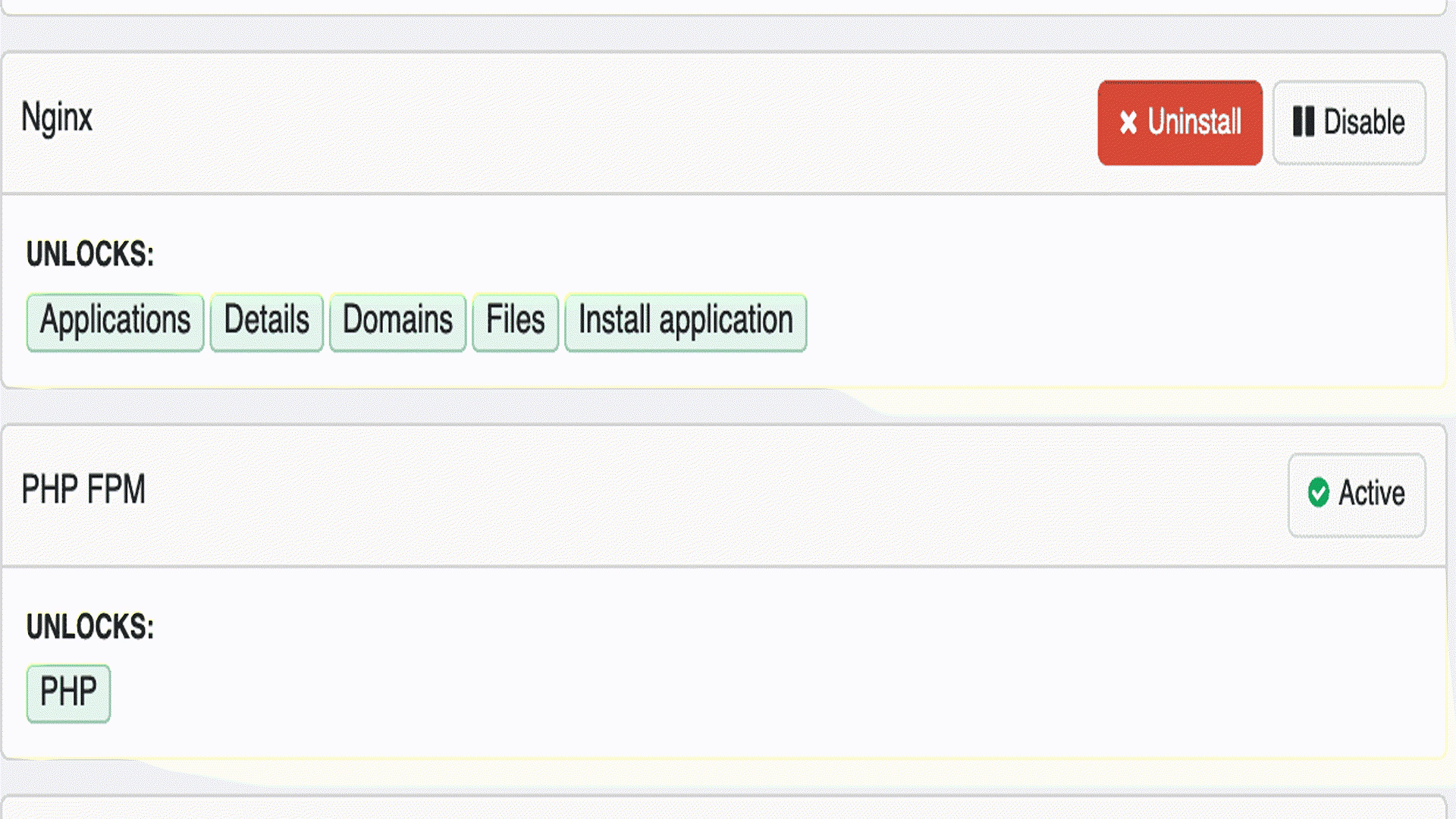Select the Applications unlock tag
Viewport: 1456px width, 819px height.
coord(115,322)
